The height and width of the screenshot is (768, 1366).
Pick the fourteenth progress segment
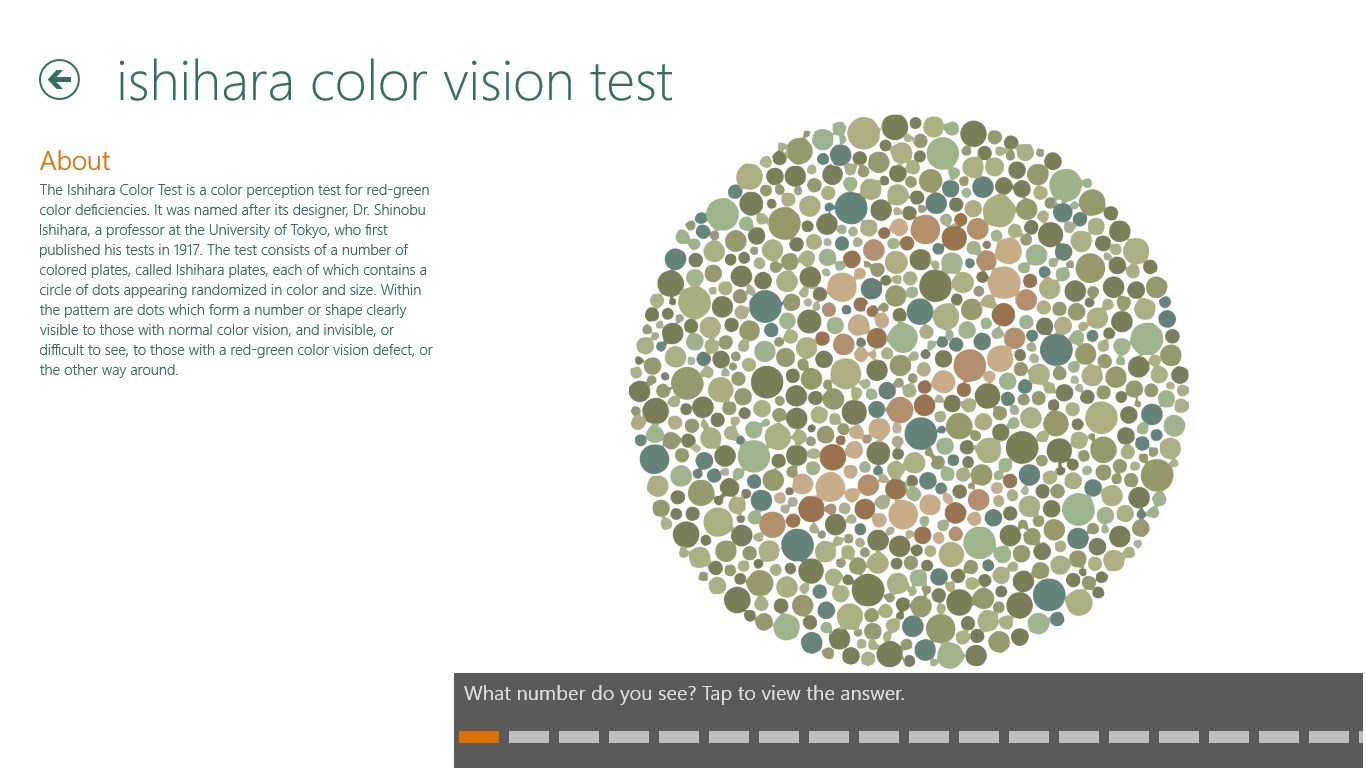point(1129,737)
